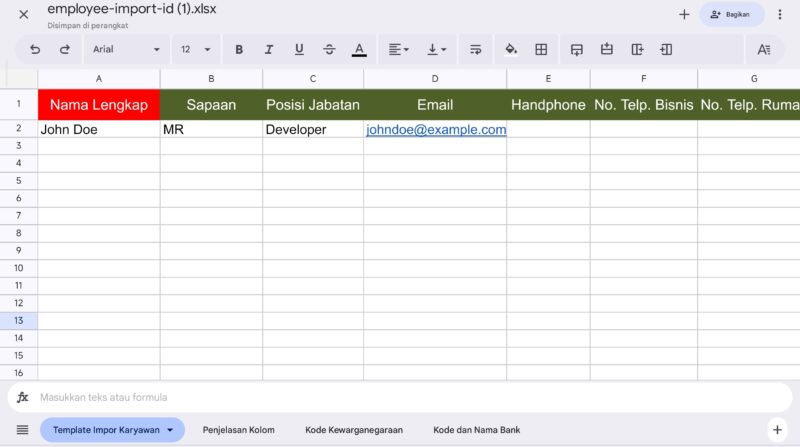Expand the font size 12 dropdown

pos(196,49)
